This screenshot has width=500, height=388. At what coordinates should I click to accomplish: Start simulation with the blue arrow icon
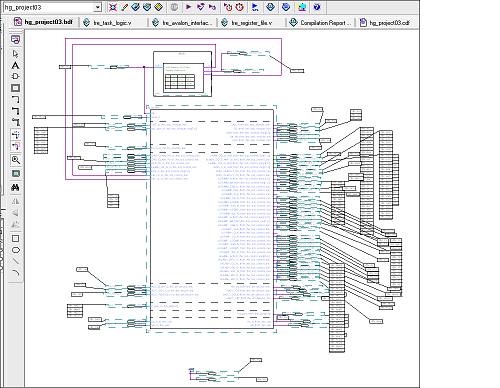coord(255,7)
